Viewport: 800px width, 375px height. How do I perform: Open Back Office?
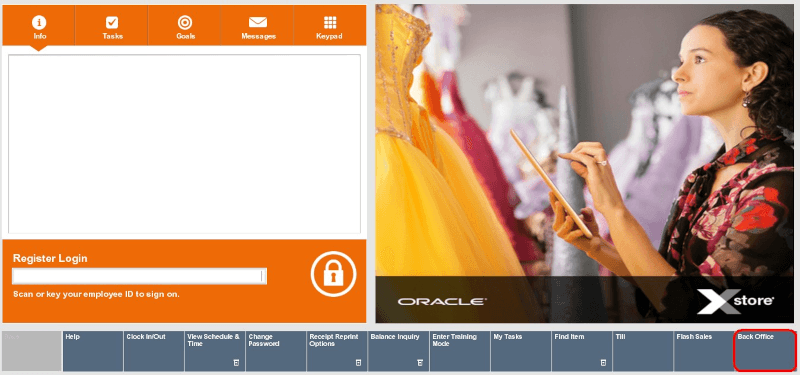tap(765, 351)
